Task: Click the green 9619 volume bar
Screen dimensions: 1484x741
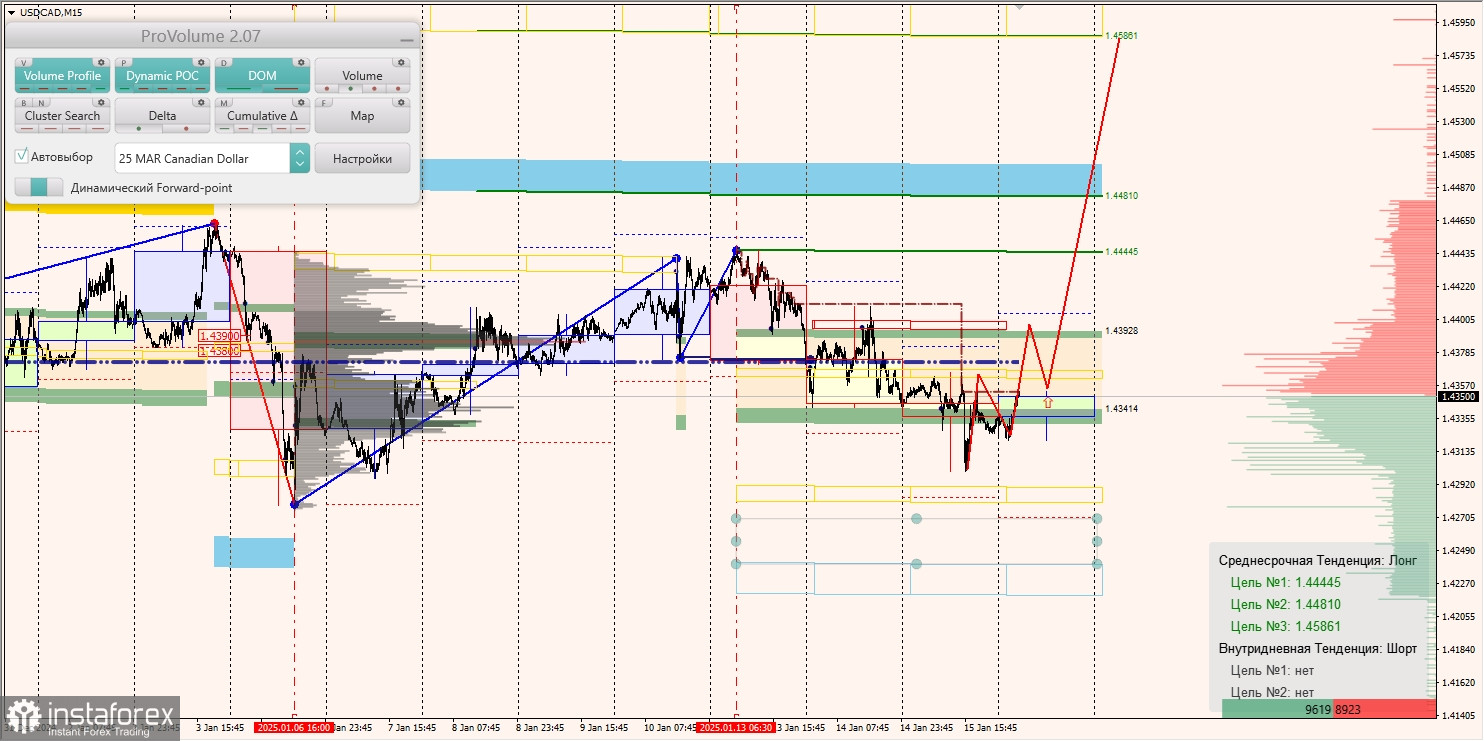Action: [x=1280, y=708]
